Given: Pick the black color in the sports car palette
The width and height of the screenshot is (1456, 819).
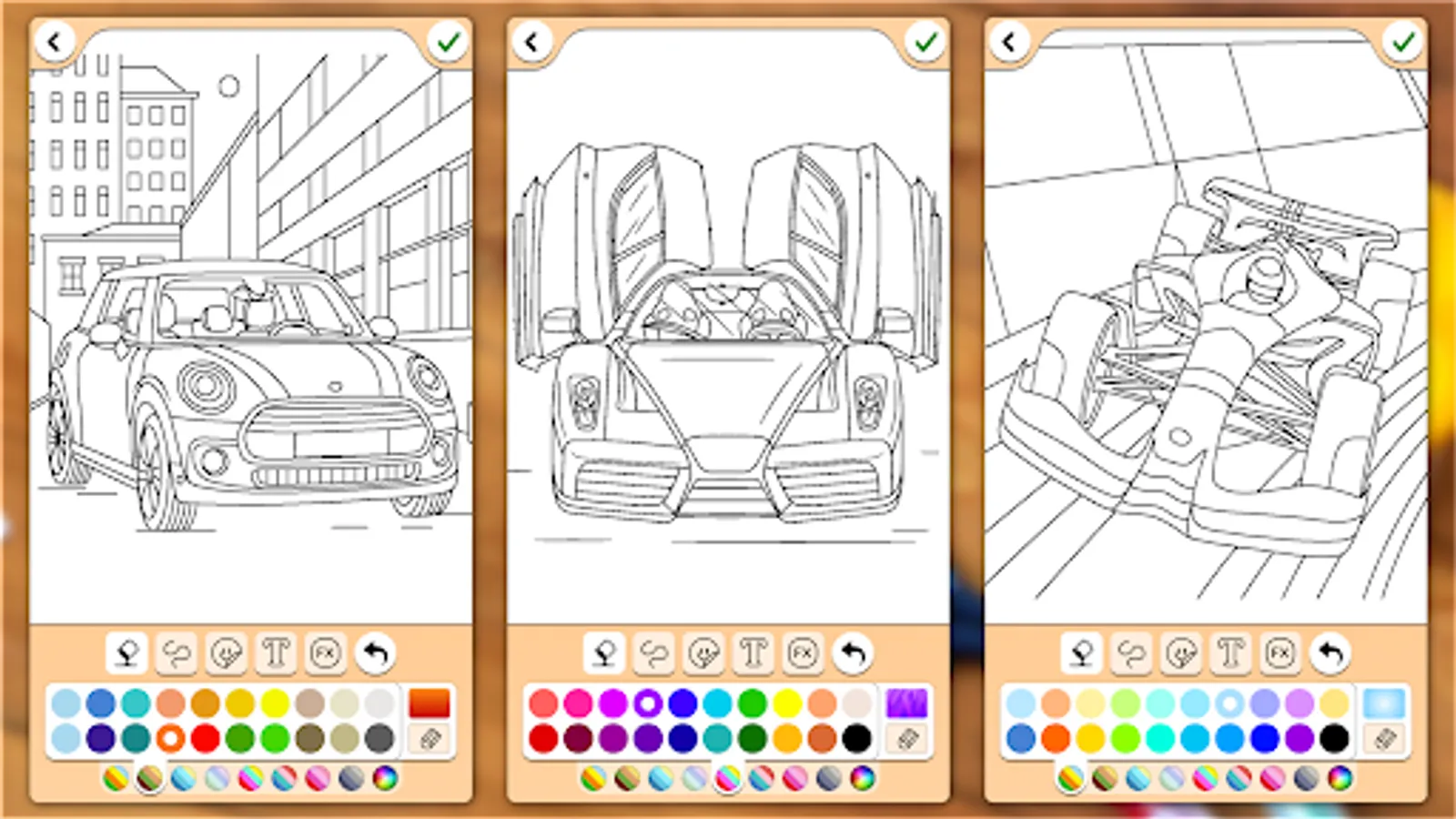Looking at the screenshot, I should point(856,738).
